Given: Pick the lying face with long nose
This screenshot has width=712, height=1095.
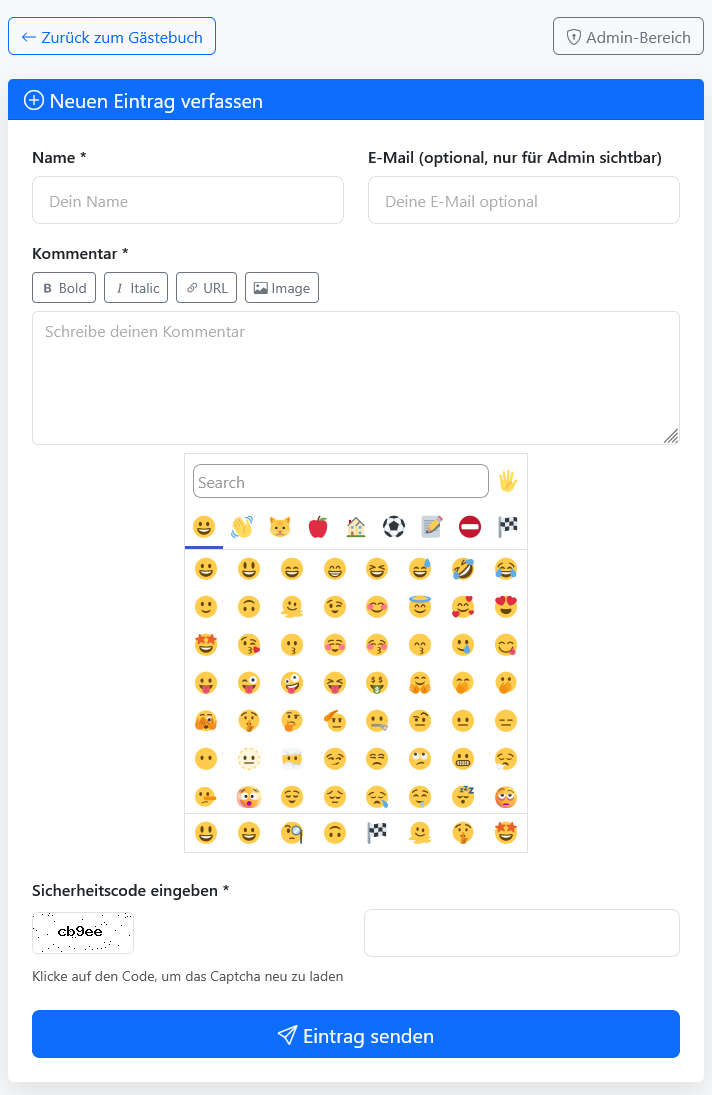Looking at the screenshot, I should click(x=205, y=797).
